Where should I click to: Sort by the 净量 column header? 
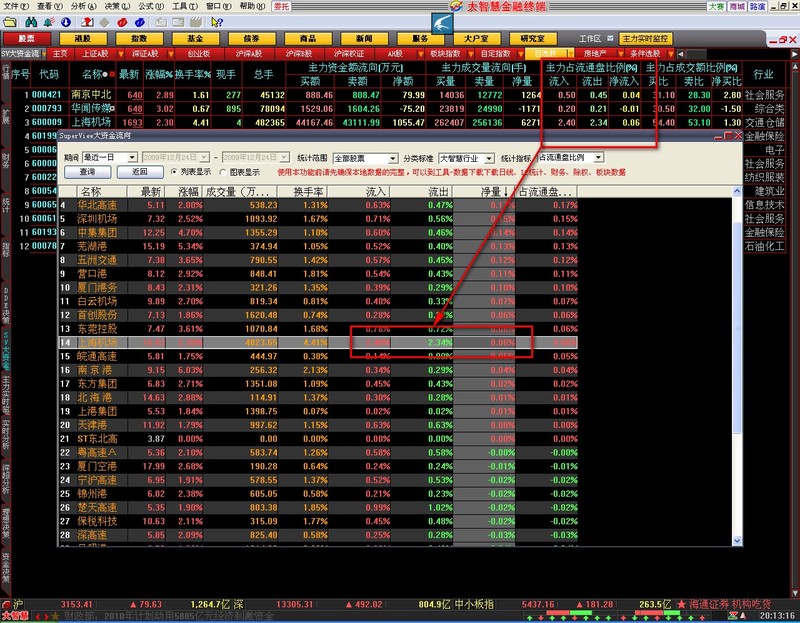point(484,192)
